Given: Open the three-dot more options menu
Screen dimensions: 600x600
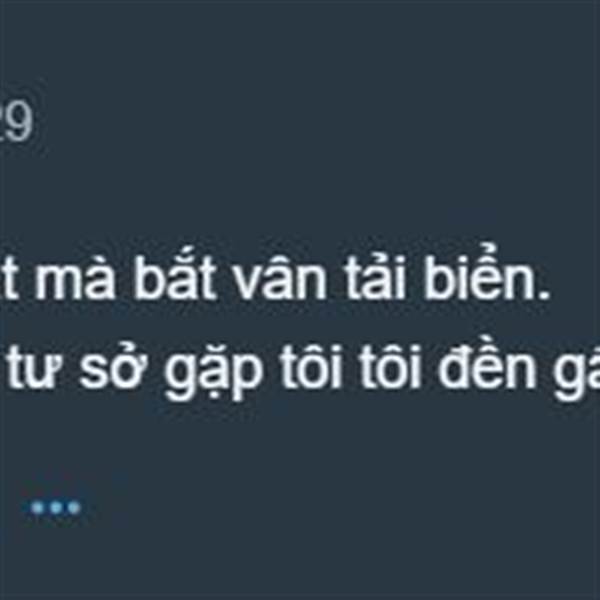Looking at the screenshot, I should (56, 508).
